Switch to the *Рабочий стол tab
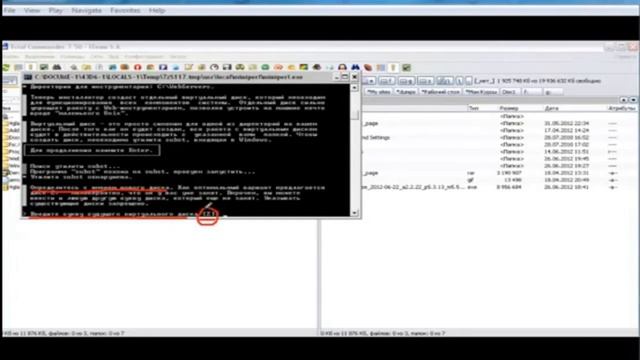 pyautogui.click(x=440, y=92)
